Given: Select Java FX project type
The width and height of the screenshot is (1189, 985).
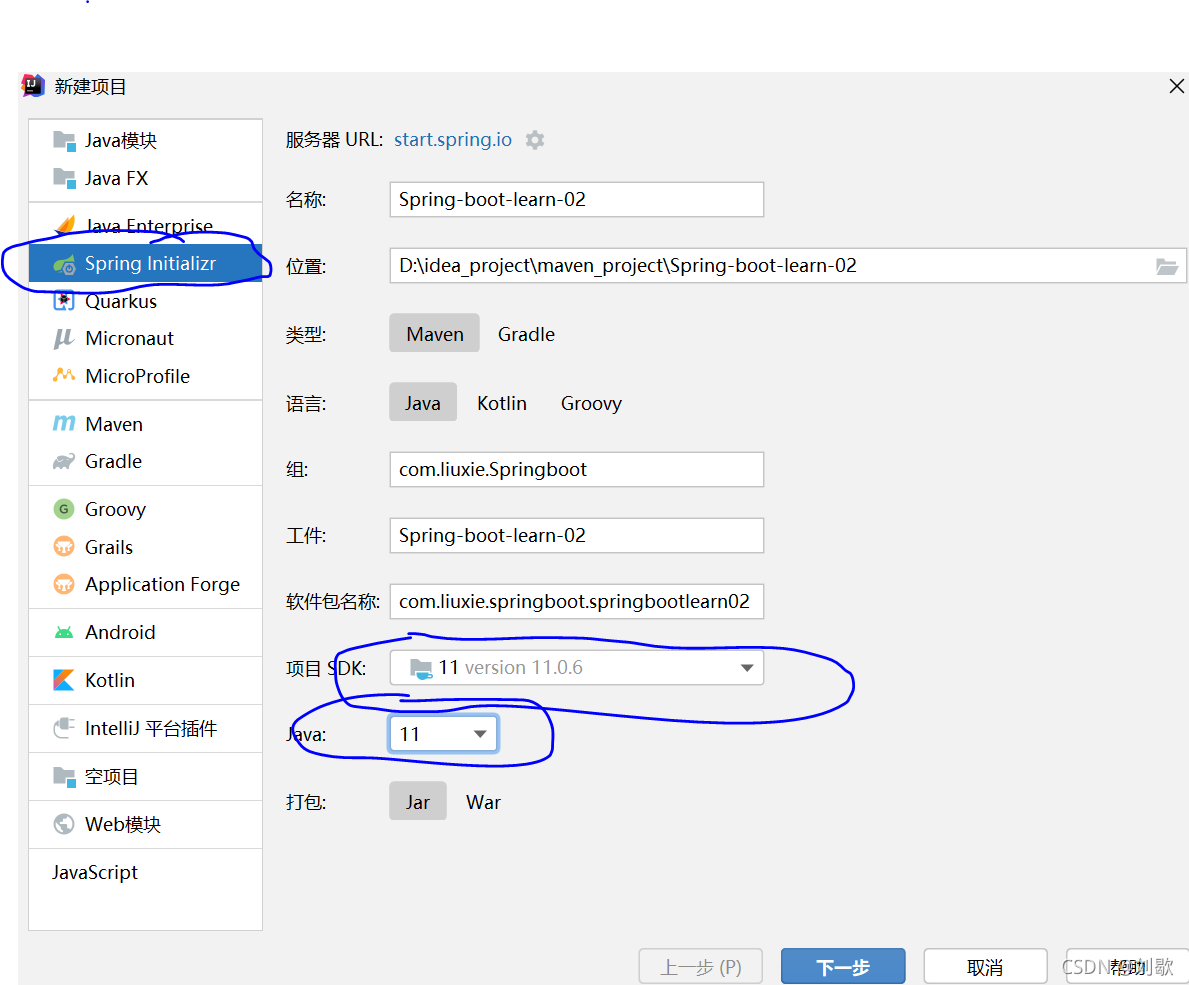Looking at the screenshot, I should click(146, 179).
